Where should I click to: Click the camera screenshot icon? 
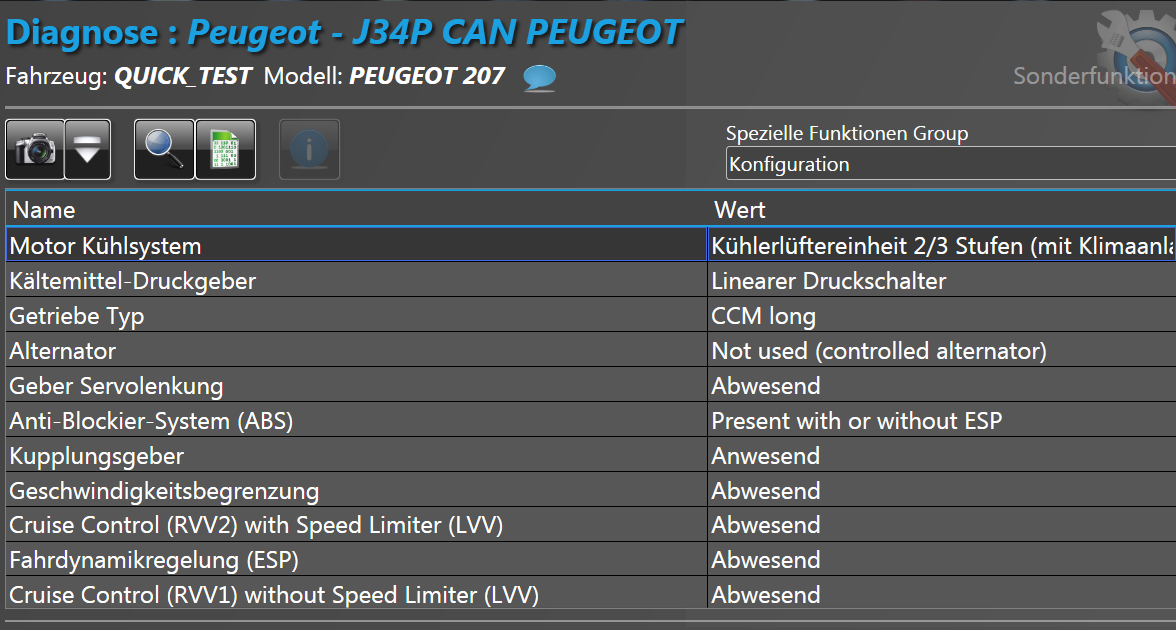(x=35, y=150)
